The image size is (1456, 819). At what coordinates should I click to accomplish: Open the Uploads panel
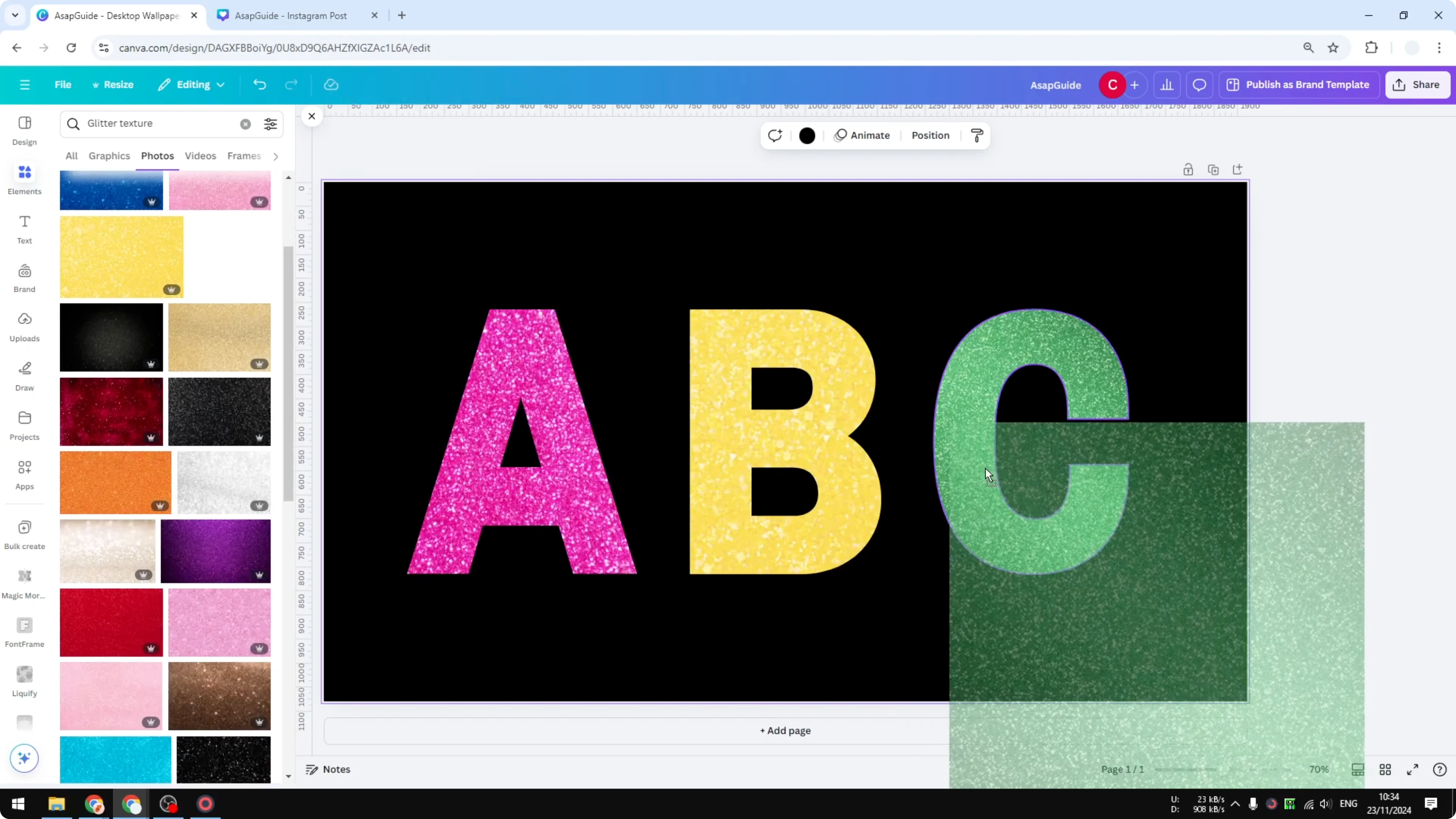point(24,326)
